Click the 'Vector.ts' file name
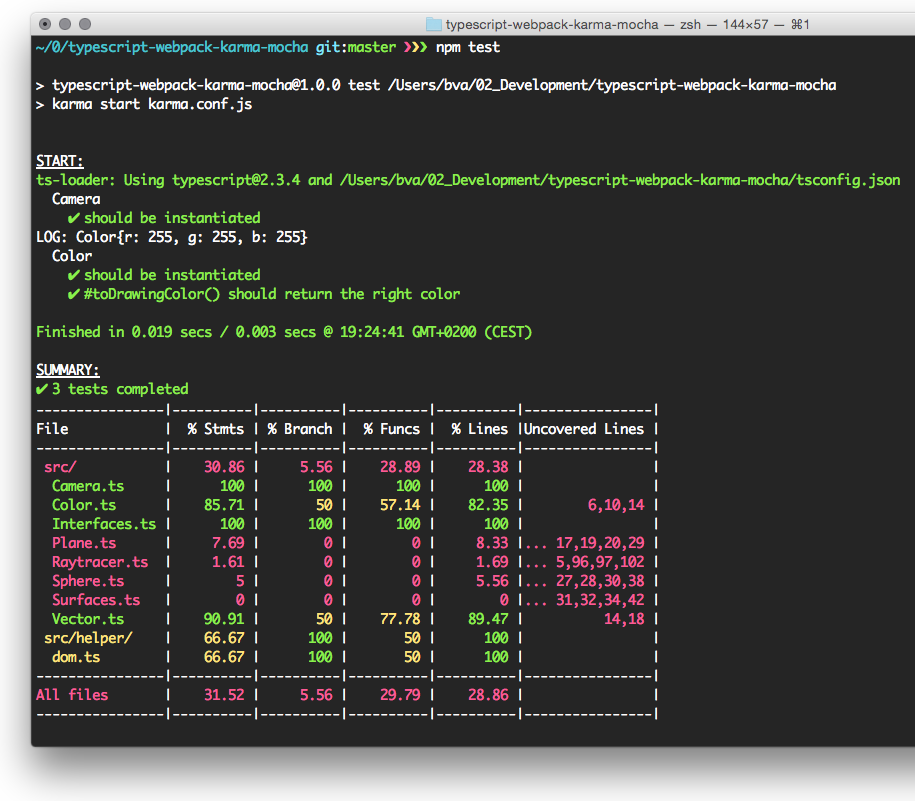 click(88, 619)
